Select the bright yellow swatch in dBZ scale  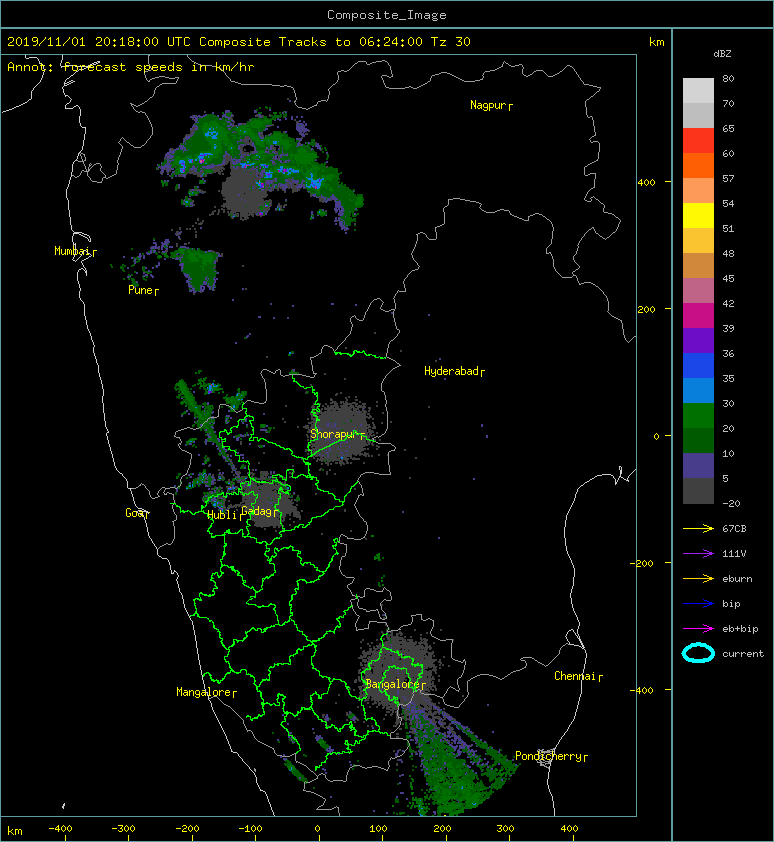[698, 216]
